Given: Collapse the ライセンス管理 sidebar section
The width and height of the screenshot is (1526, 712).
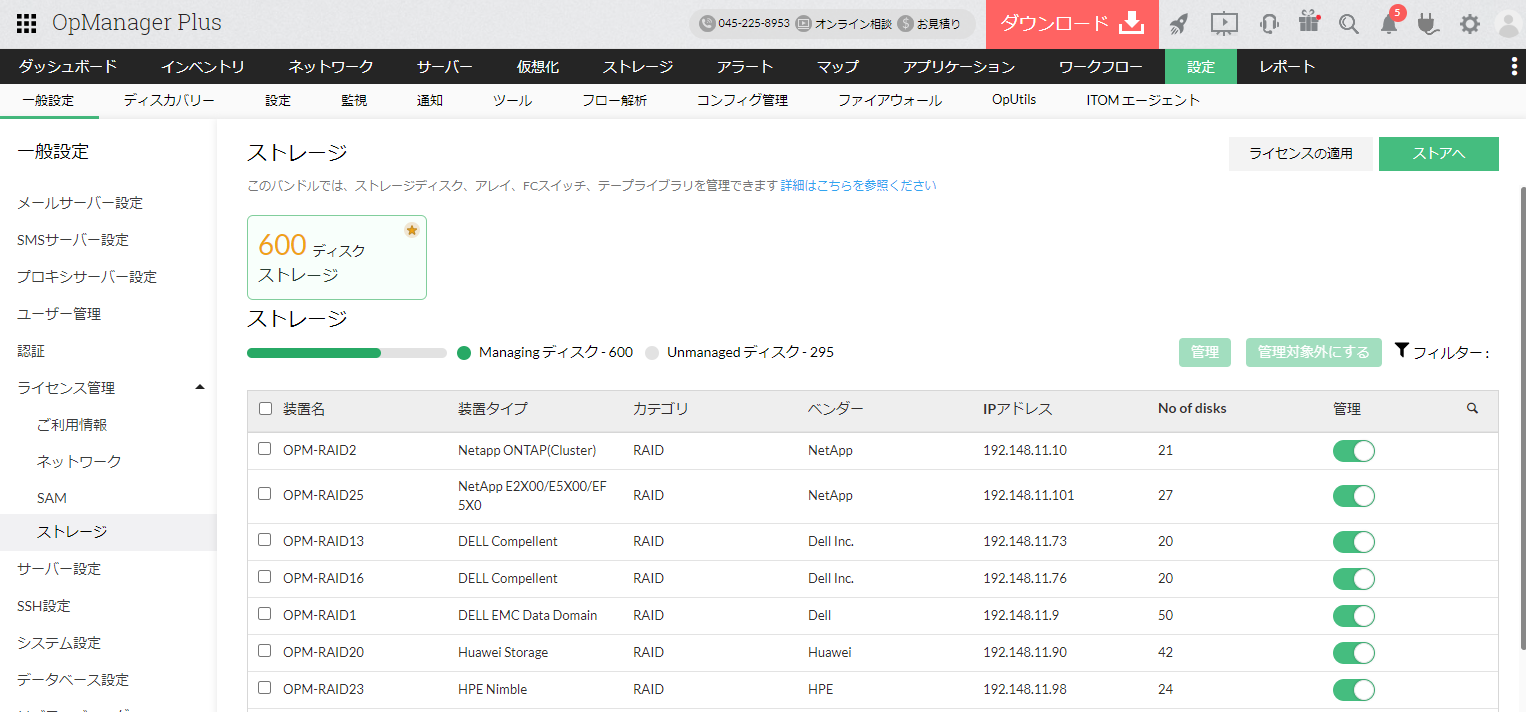Looking at the screenshot, I should tap(200, 387).
